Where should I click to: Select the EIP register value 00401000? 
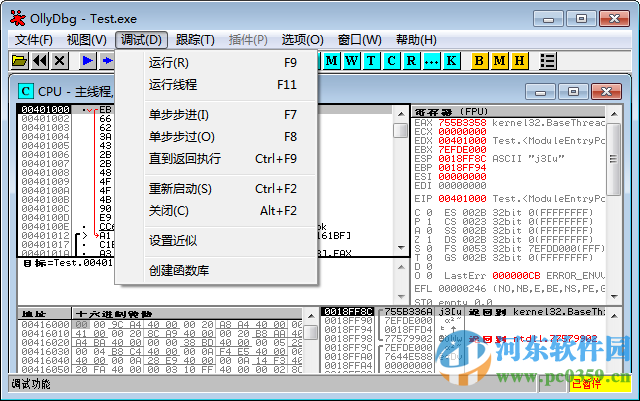462,198
